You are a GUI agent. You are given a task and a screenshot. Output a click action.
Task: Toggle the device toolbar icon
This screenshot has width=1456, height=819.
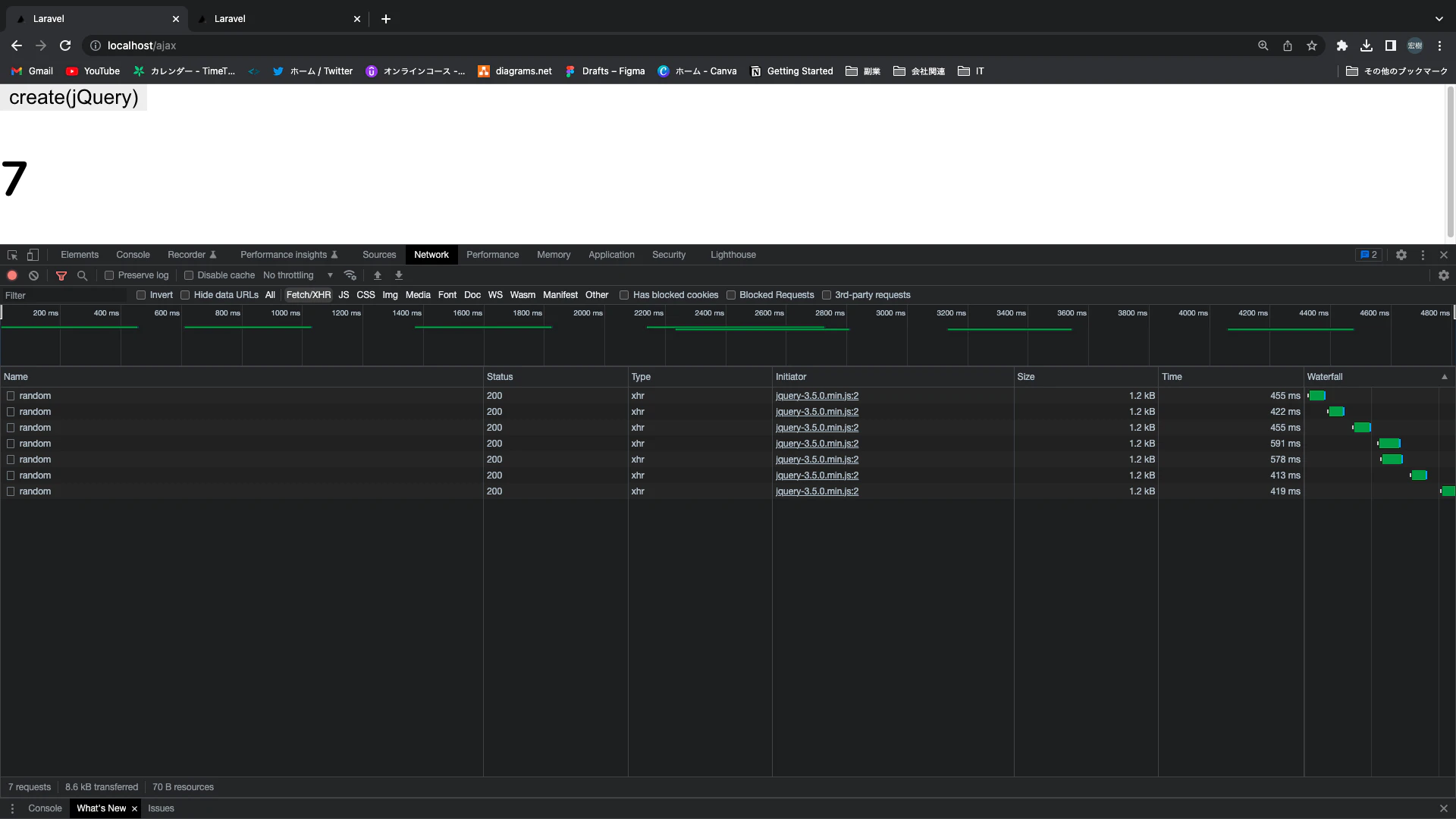pyautogui.click(x=33, y=256)
